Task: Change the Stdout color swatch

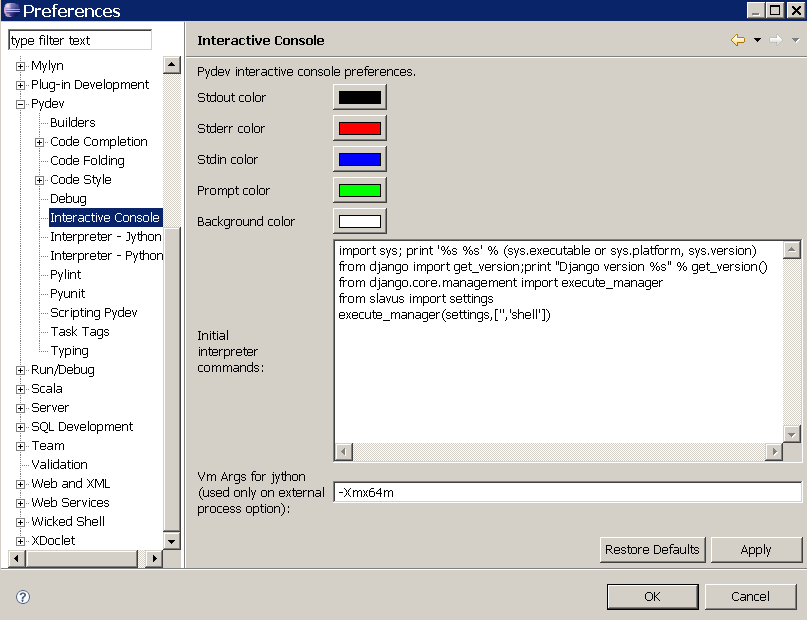Action: (359, 98)
